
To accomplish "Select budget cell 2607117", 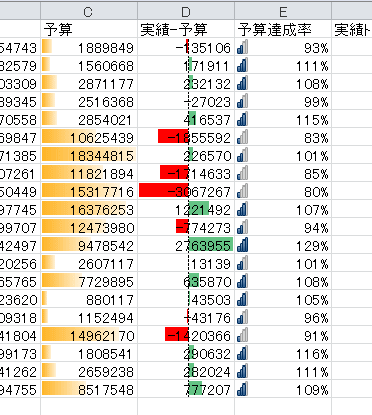I will point(89,263).
